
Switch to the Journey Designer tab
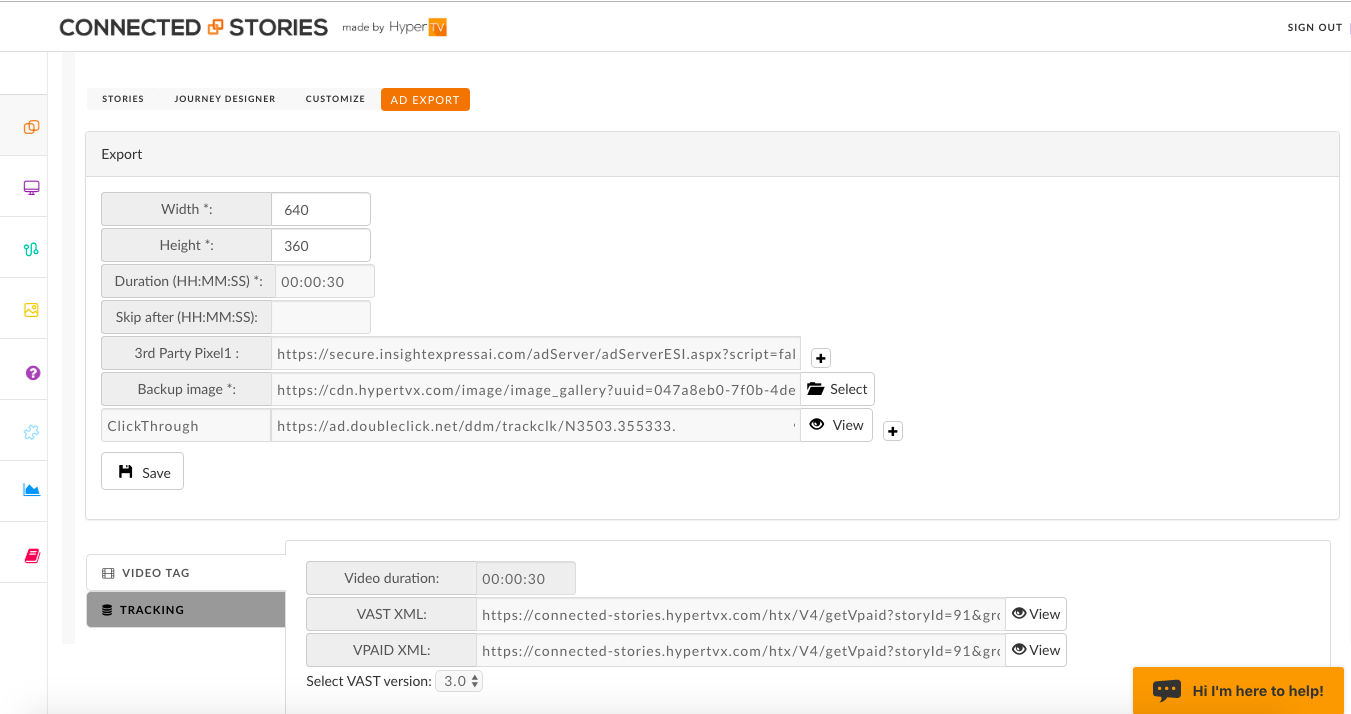tap(225, 99)
